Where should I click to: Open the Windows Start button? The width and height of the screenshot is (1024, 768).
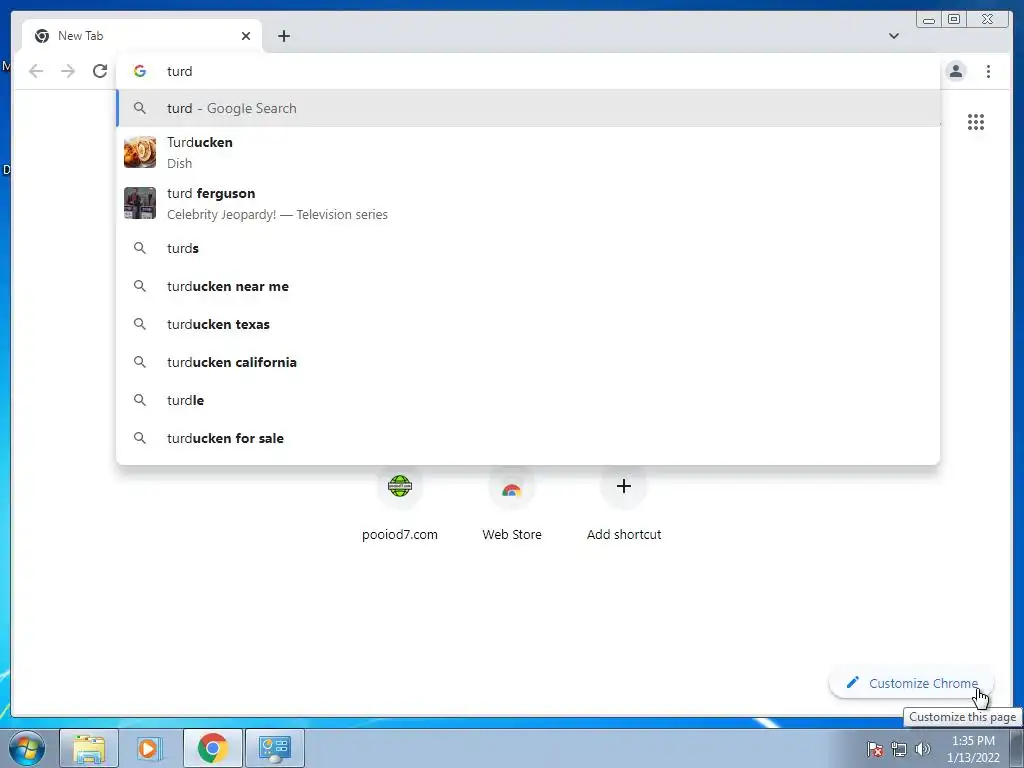27,748
